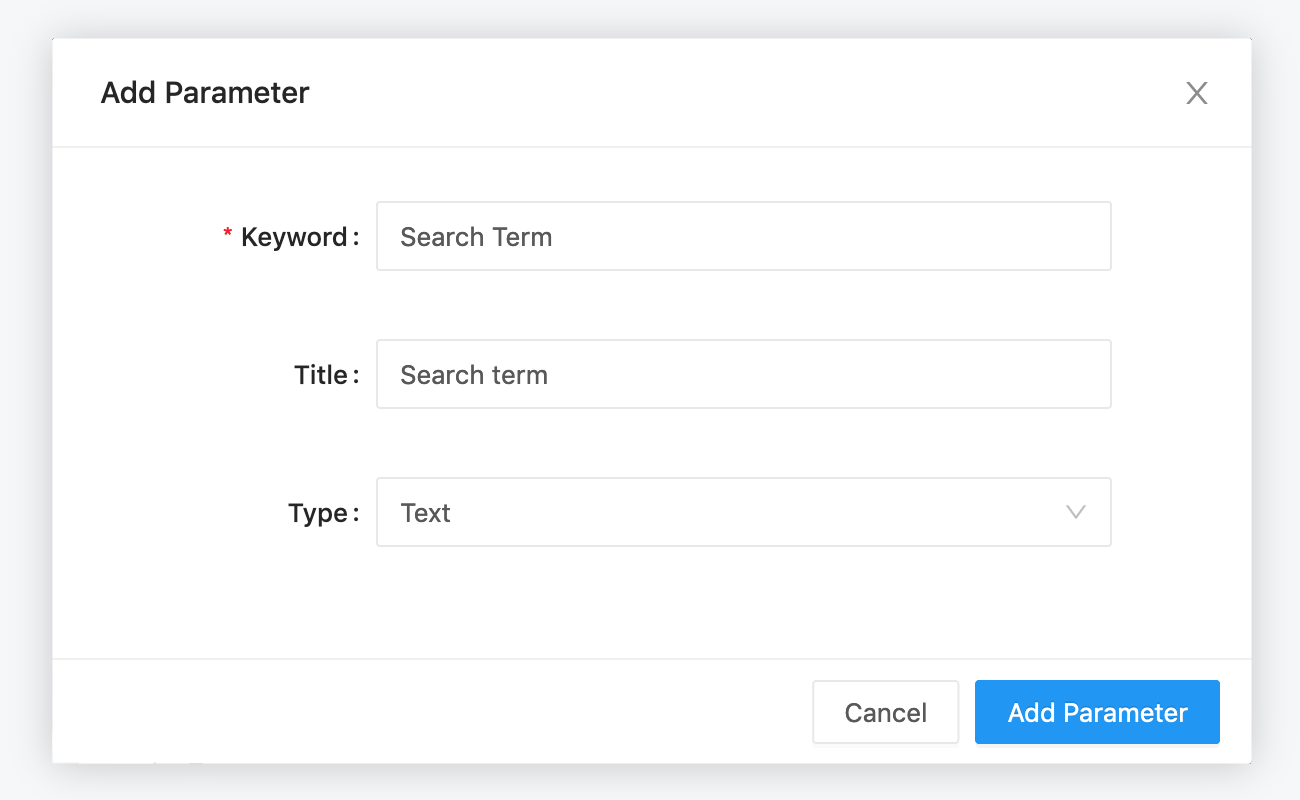Close the Add Parameter dialog with X
Image resolution: width=1300 pixels, height=800 pixels.
1196,93
